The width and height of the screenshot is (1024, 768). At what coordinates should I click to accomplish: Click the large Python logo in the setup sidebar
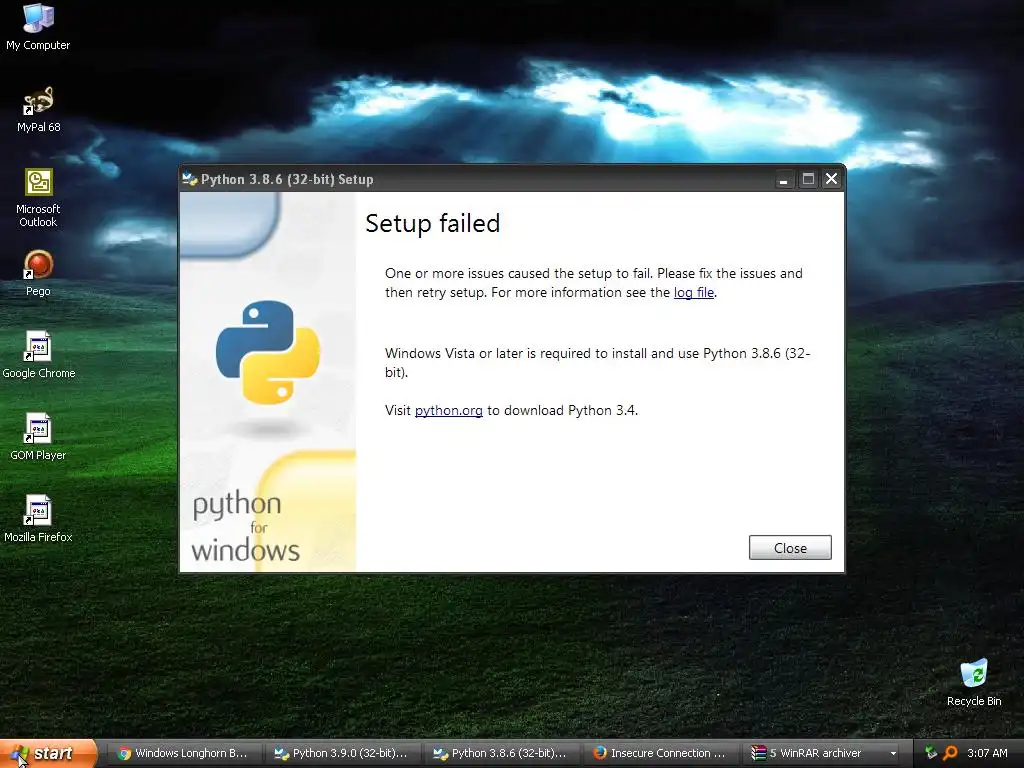[268, 352]
